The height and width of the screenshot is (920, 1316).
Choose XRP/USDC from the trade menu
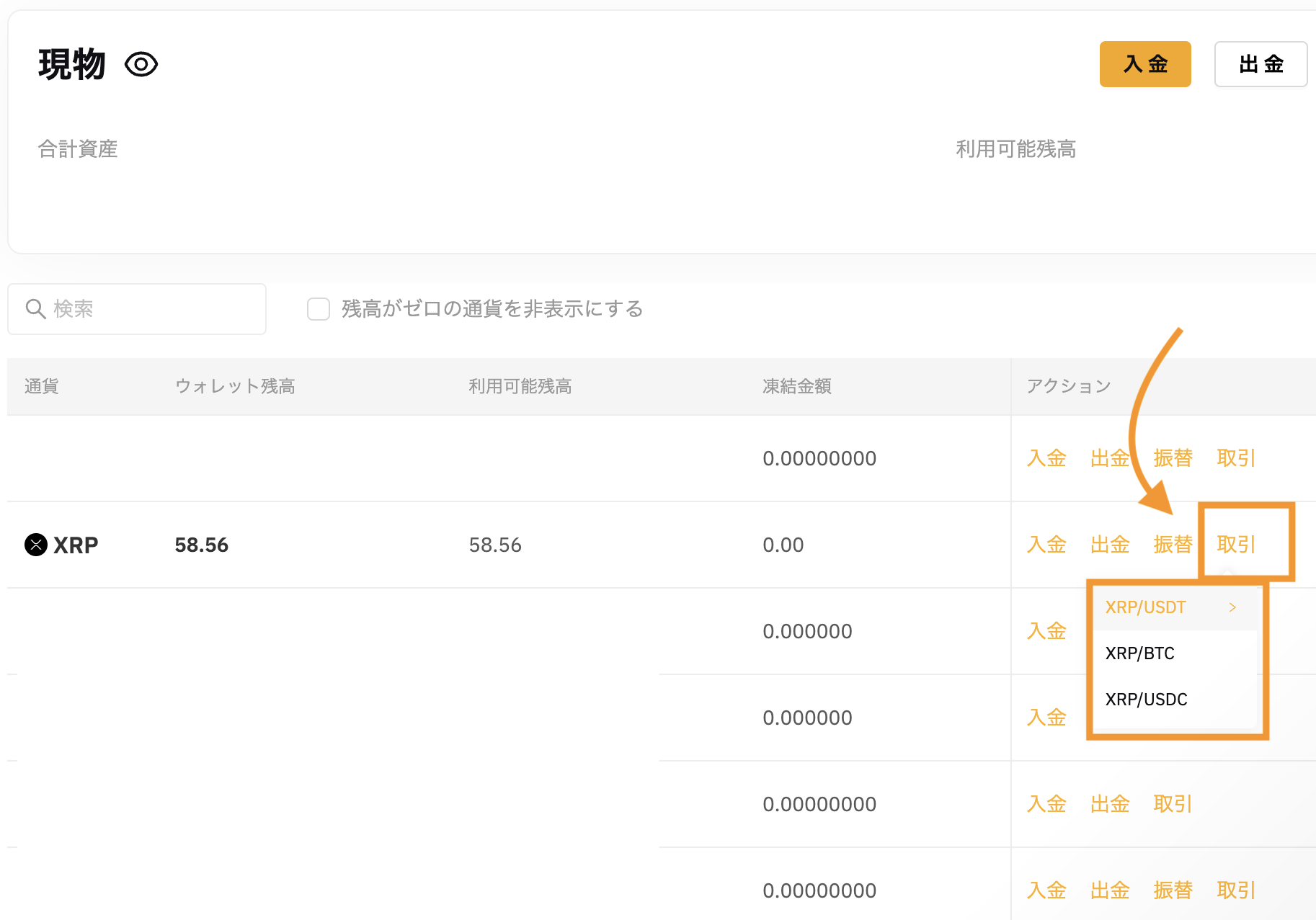click(1146, 700)
